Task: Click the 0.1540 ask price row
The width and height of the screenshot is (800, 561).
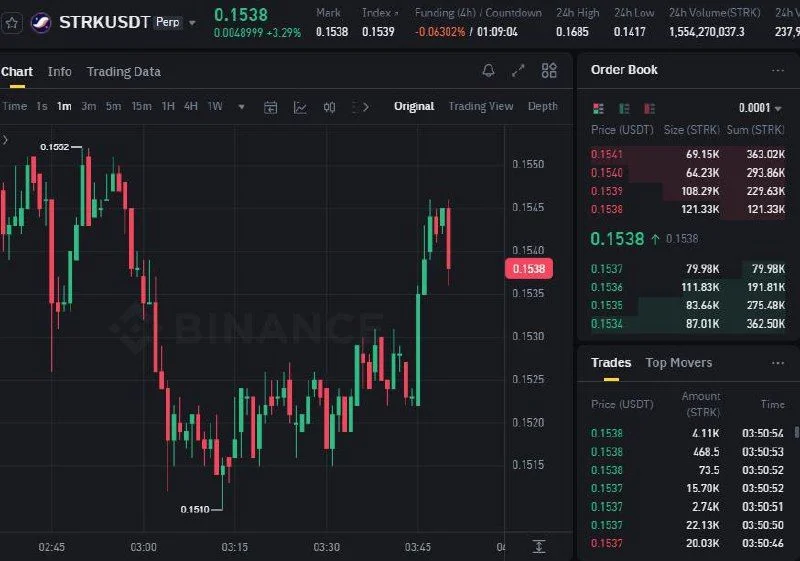Action: coord(688,172)
